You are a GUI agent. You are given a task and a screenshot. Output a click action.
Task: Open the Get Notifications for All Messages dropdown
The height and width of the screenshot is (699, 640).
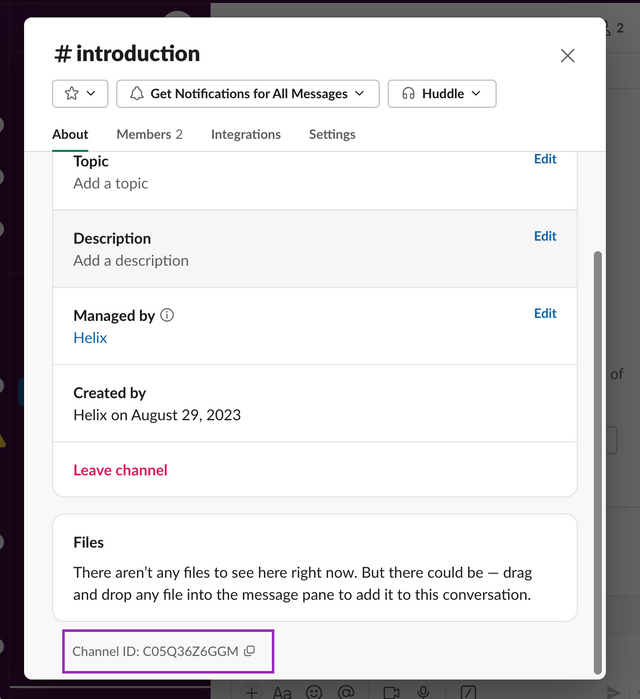click(x=248, y=94)
